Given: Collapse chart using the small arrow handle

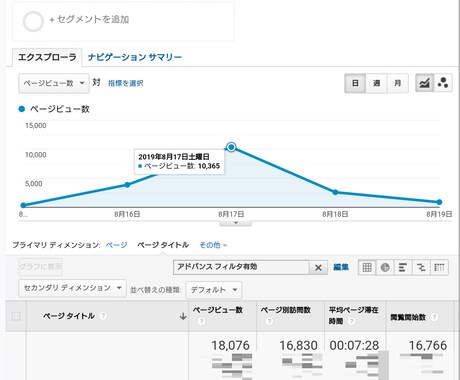Looking at the screenshot, I should (x=235, y=223).
